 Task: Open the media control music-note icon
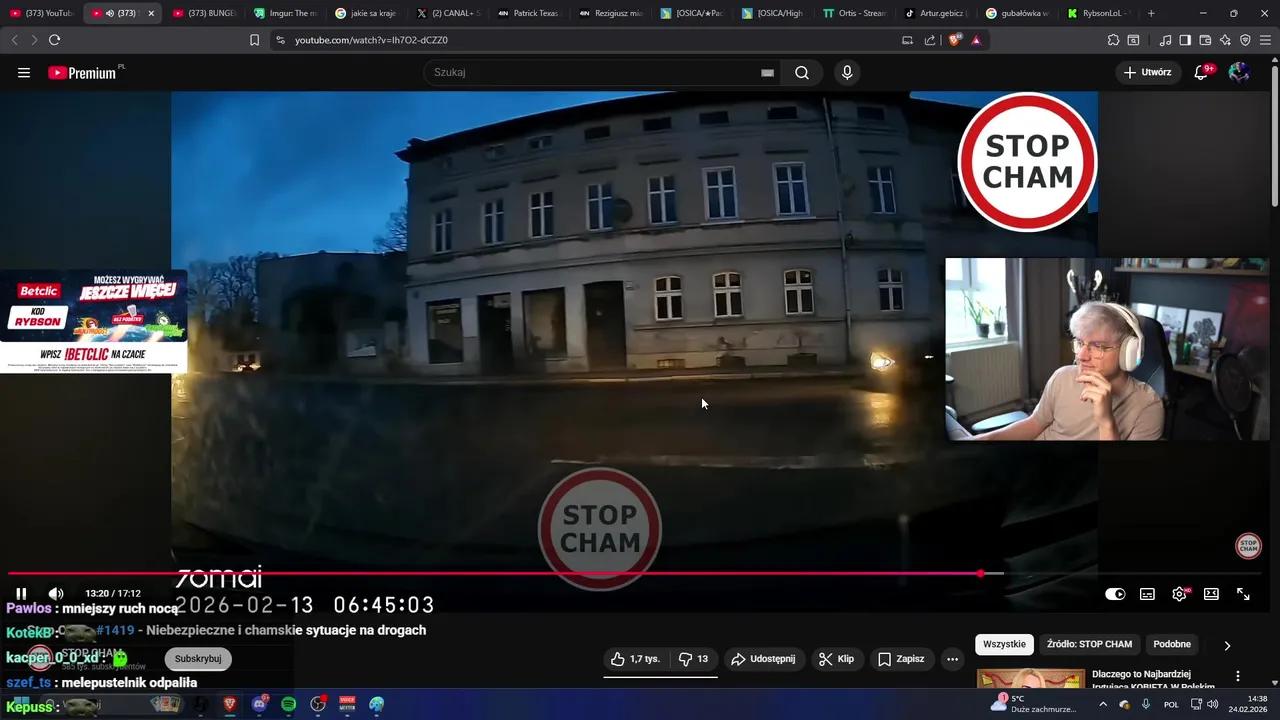coord(1166,40)
